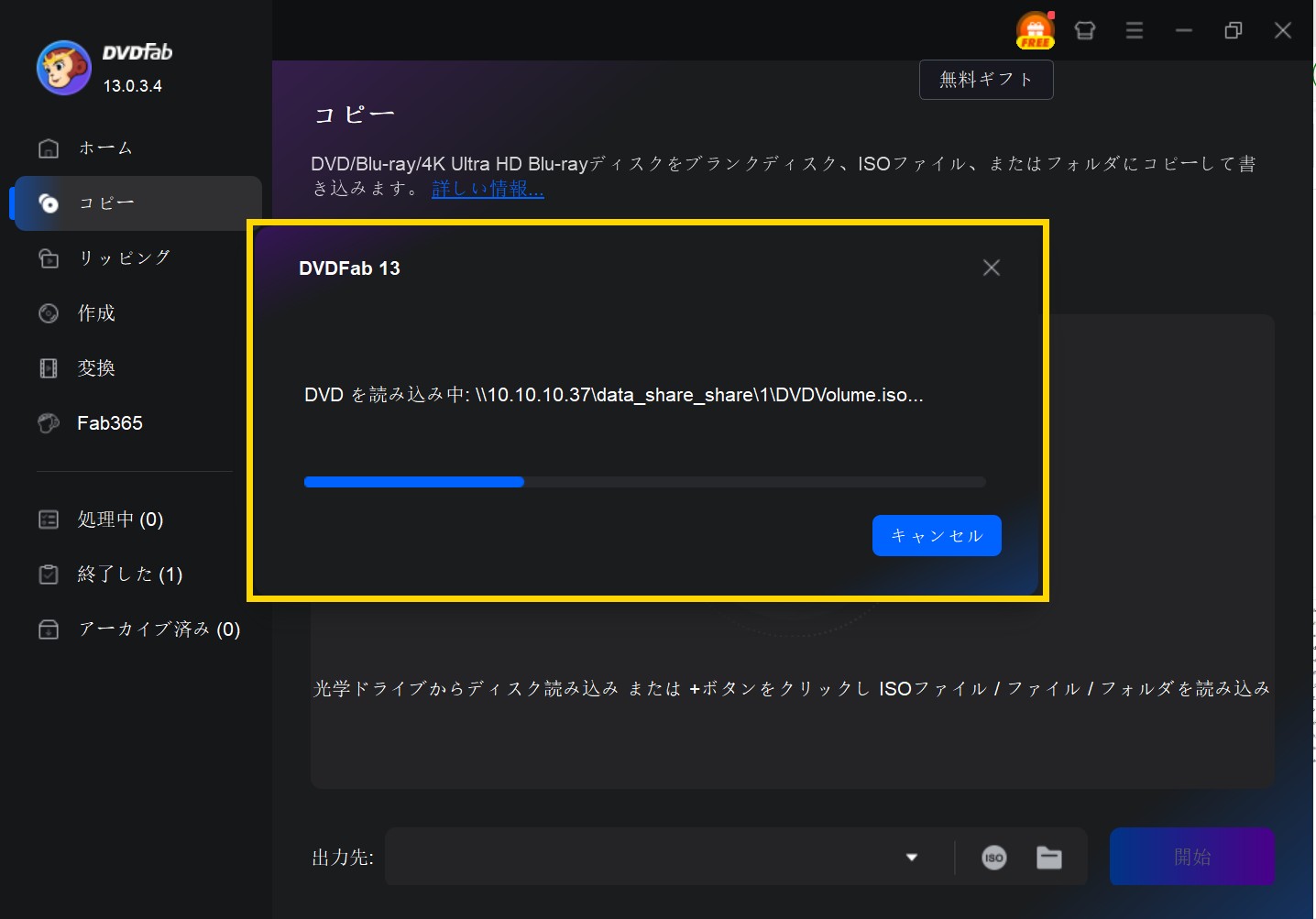Choose ISO image output icon
Viewport: 1316px width, 919px height.
point(994,858)
